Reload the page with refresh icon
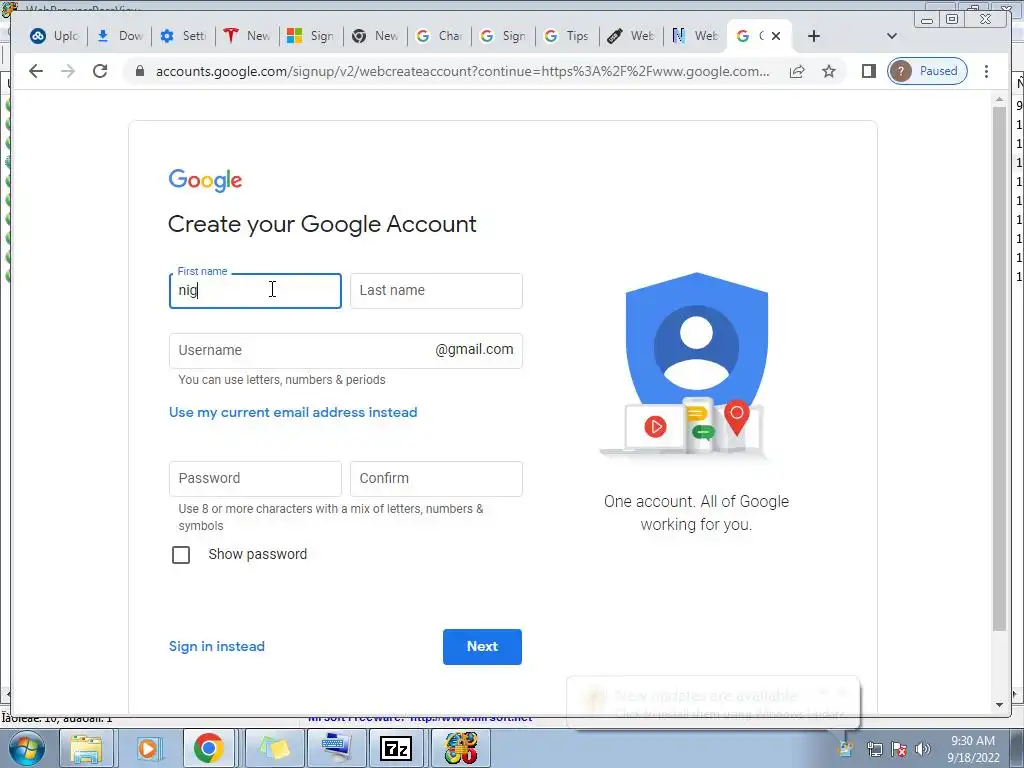The width and height of the screenshot is (1024, 768). point(100,71)
